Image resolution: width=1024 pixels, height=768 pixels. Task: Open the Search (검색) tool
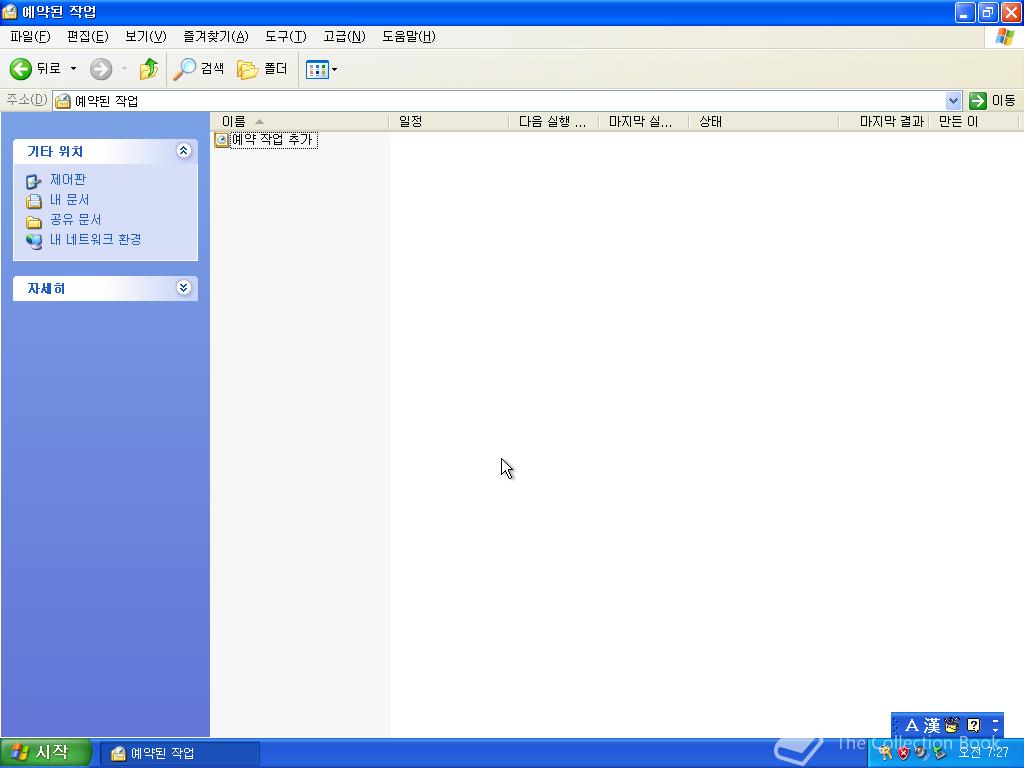[x=198, y=69]
